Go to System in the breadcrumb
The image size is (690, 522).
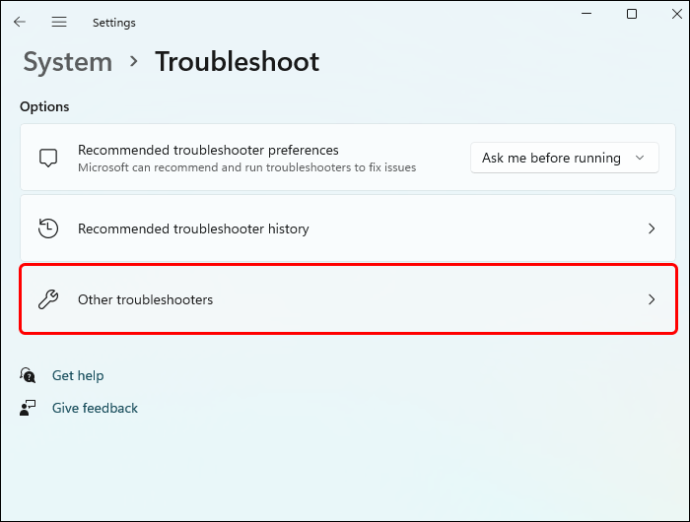pyautogui.click(x=68, y=62)
